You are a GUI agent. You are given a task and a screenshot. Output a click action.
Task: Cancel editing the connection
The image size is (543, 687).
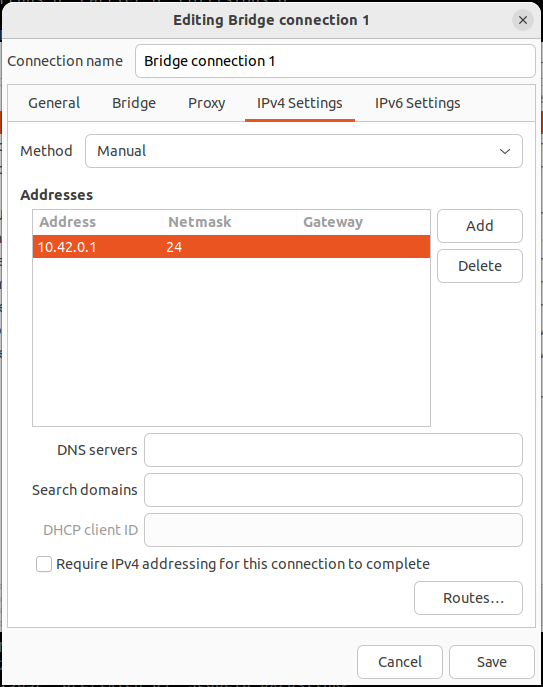[400, 662]
